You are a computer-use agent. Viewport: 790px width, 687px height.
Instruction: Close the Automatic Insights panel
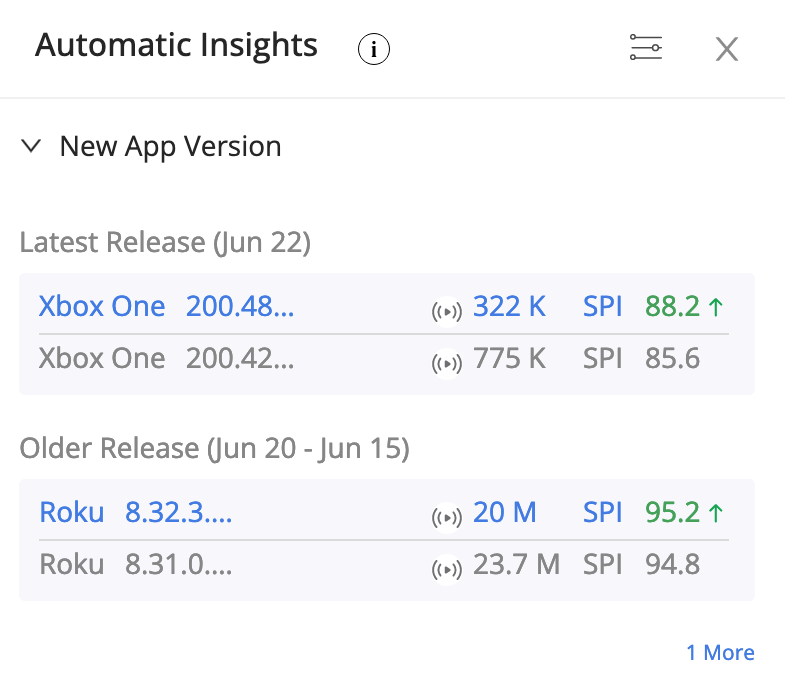[727, 49]
